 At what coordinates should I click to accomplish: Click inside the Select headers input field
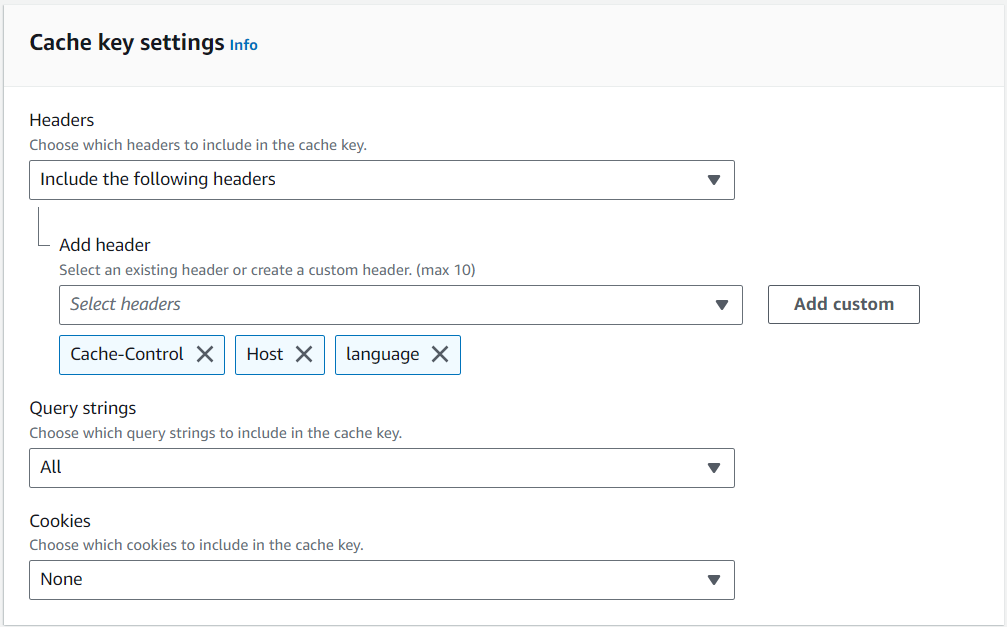[300, 304]
